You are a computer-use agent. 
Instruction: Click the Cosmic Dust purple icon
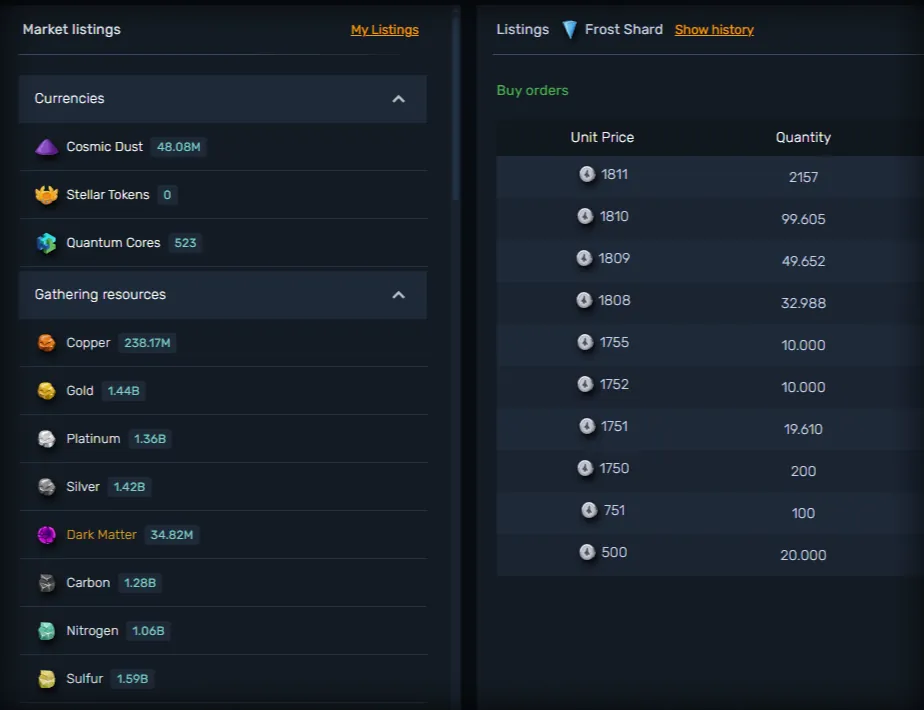(46, 147)
